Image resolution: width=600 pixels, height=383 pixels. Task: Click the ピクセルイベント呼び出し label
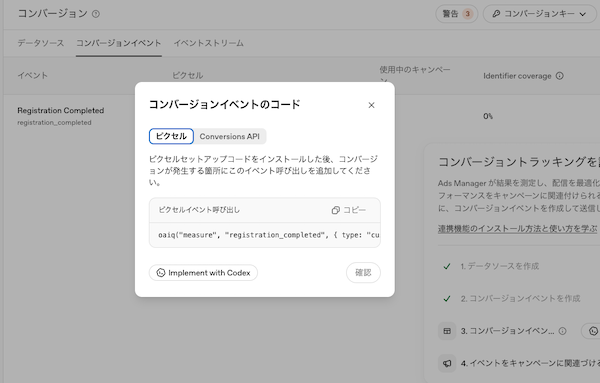[199, 210]
